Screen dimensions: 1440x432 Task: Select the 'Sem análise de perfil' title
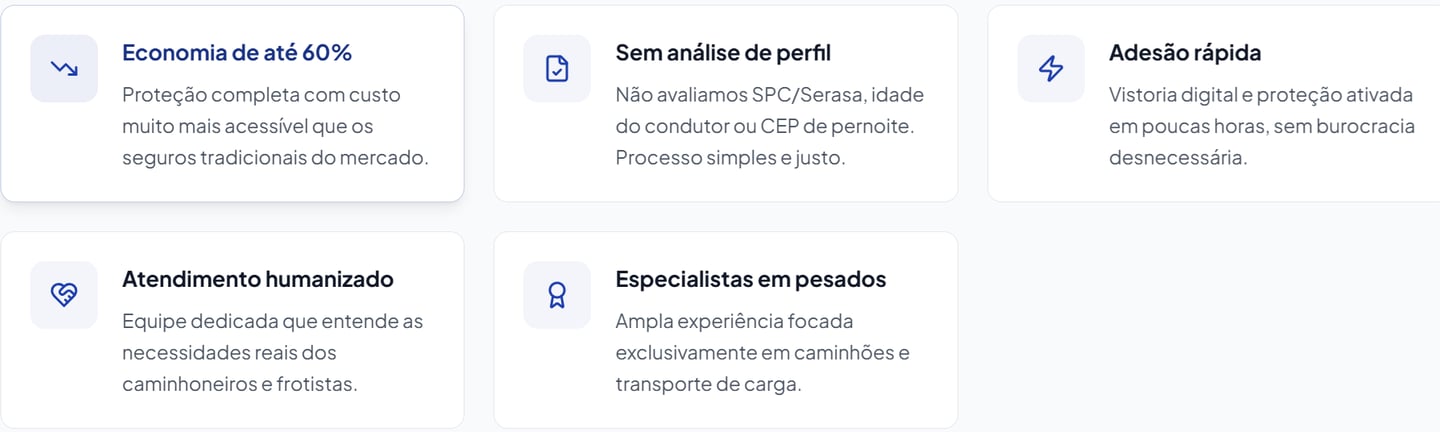tap(723, 53)
